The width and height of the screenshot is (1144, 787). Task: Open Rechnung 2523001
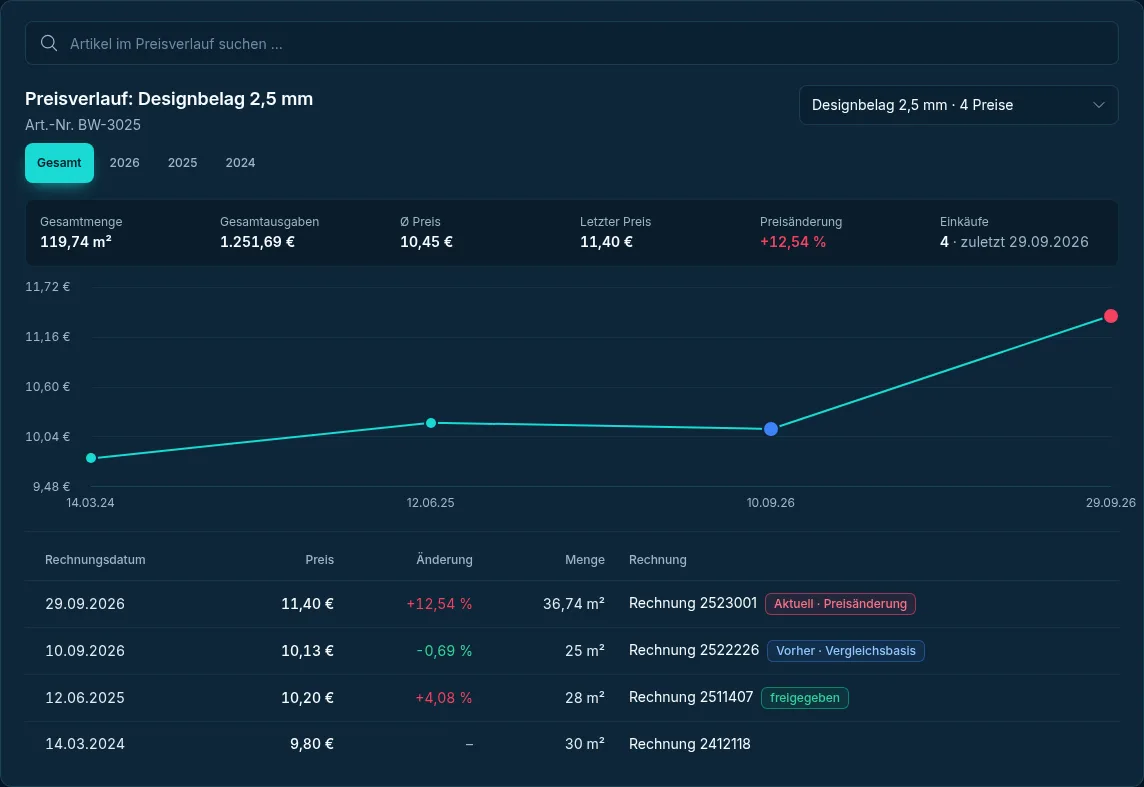point(692,603)
